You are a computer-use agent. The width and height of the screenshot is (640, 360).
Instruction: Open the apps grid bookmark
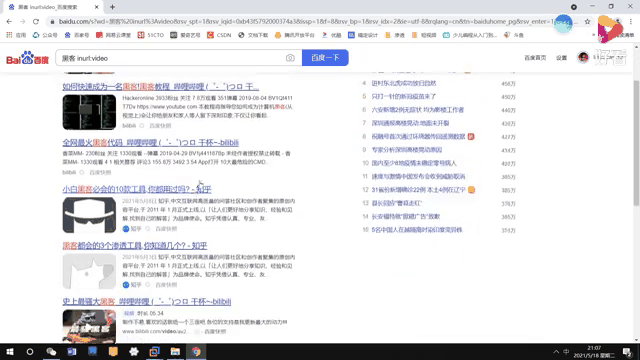coord(16,35)
